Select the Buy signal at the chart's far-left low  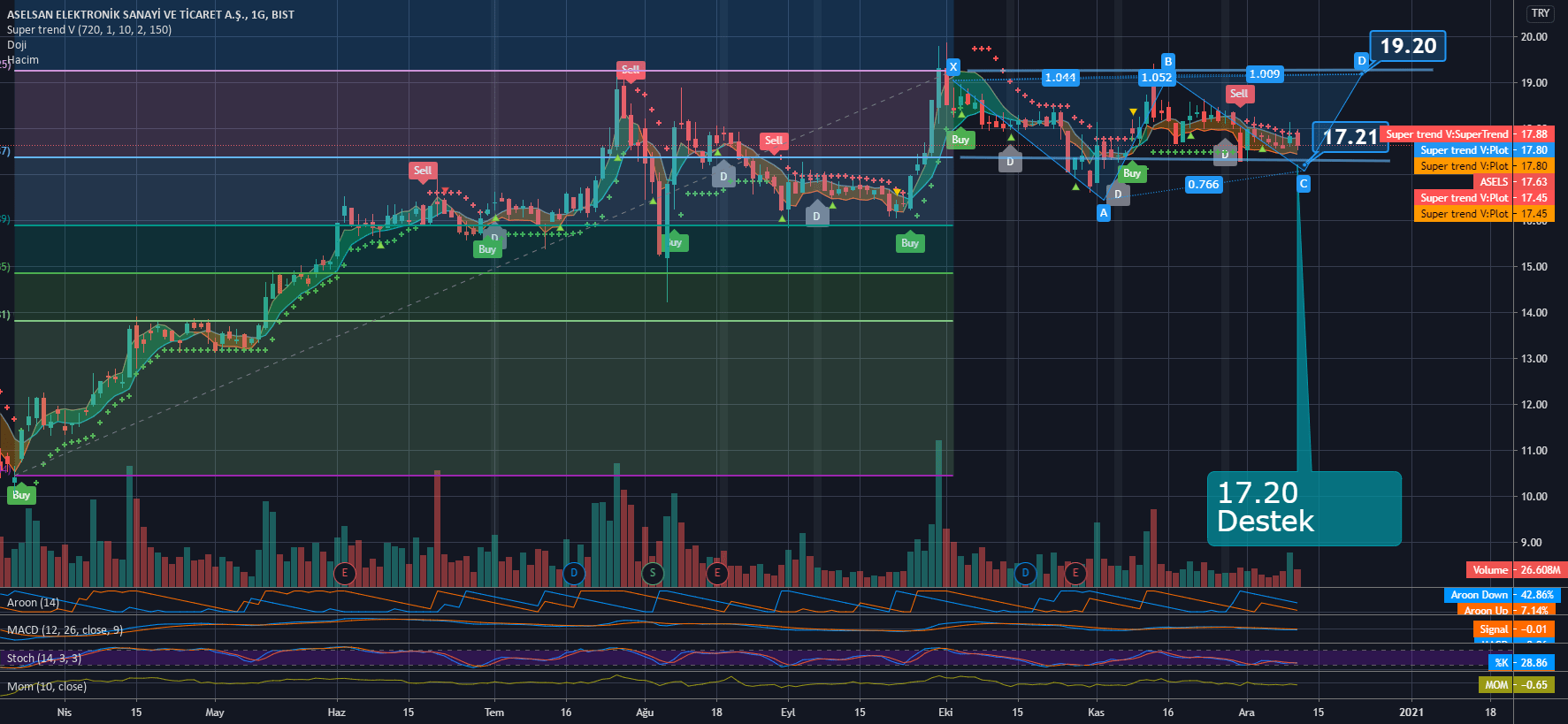click(21, 495)
